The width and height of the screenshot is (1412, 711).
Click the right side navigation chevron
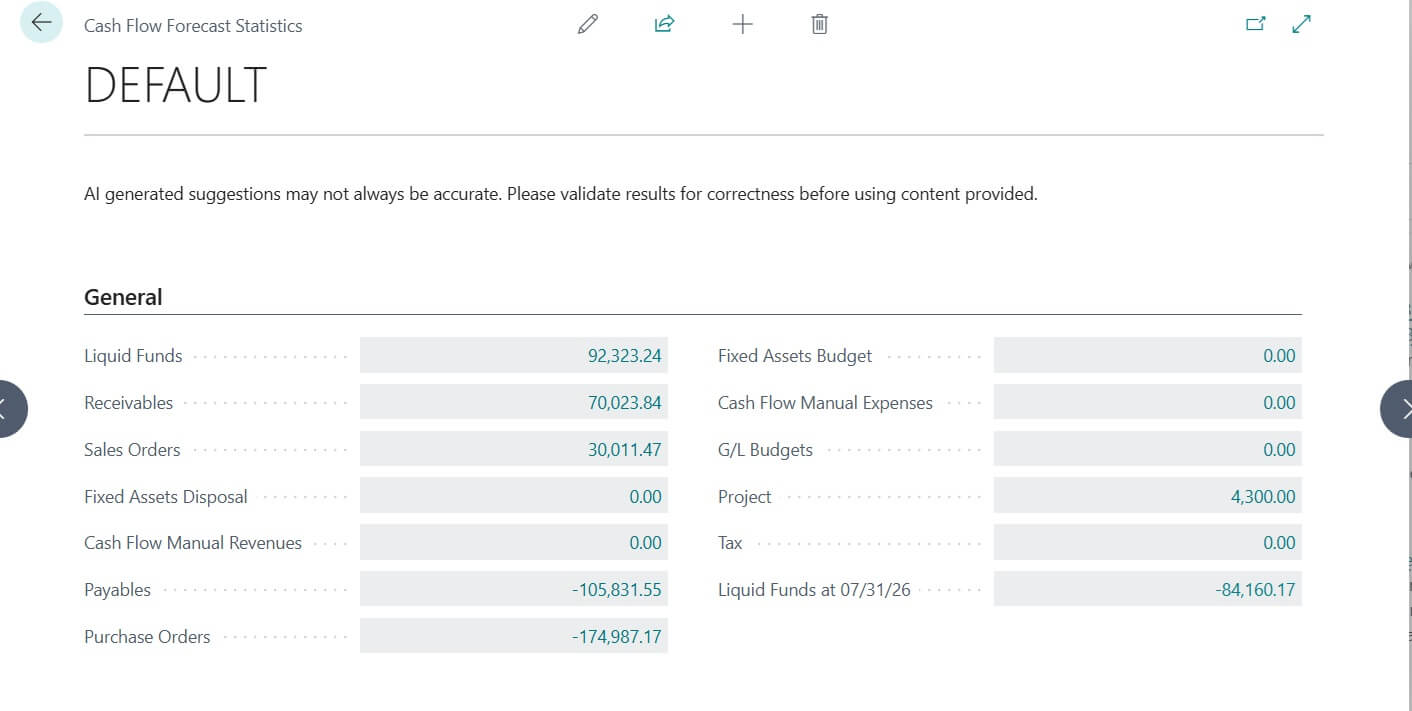[x=1402, y=409]
